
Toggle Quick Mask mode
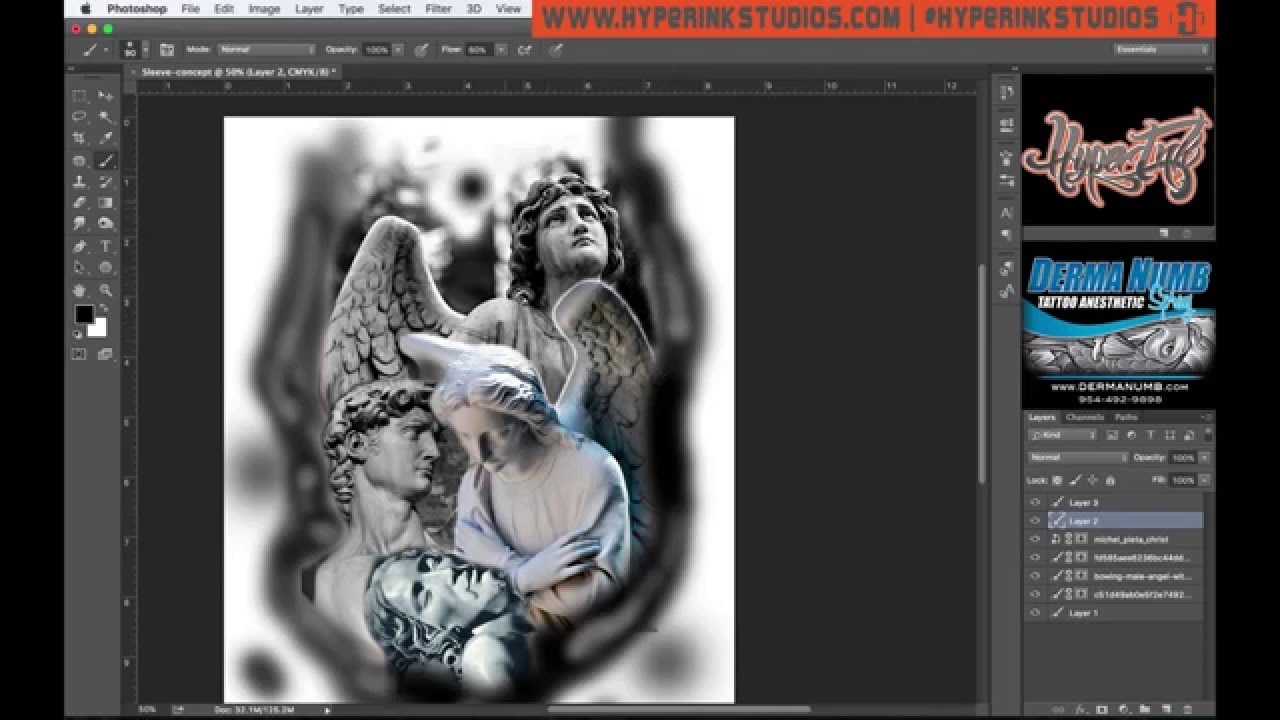79,354
